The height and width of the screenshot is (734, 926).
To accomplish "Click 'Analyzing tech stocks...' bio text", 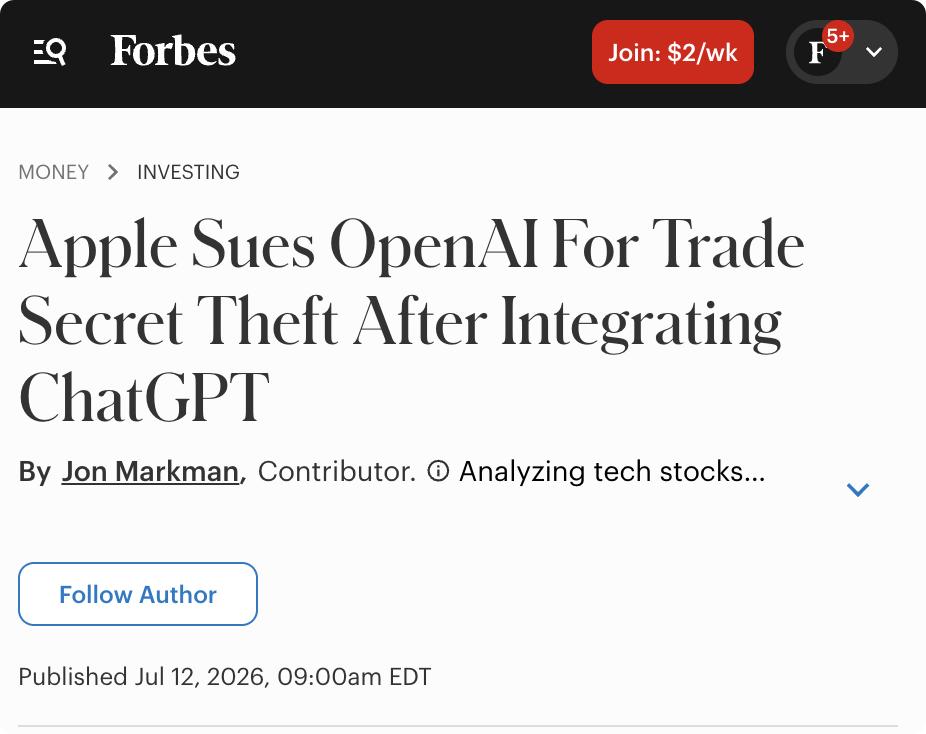I will [x=612, y=471].
